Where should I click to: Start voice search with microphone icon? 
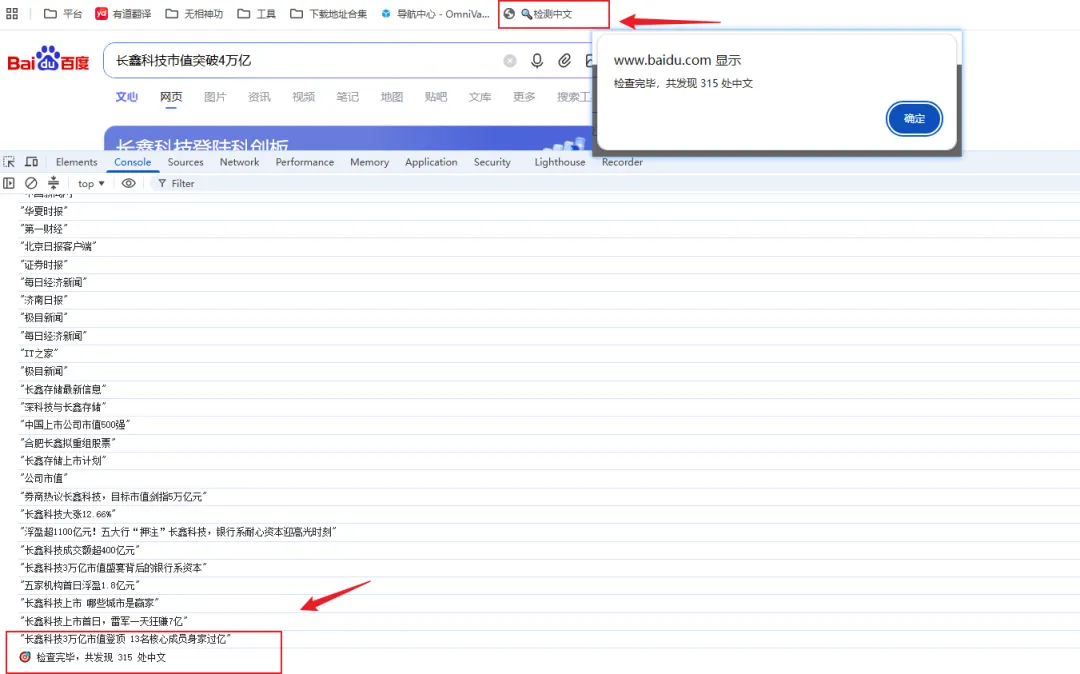pos(537,61)
